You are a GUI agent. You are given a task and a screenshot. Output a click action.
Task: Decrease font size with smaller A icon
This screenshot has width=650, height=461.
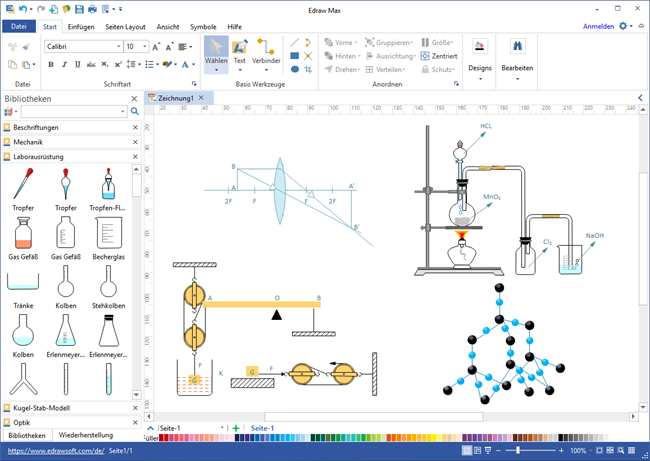(x=169, y=47)
